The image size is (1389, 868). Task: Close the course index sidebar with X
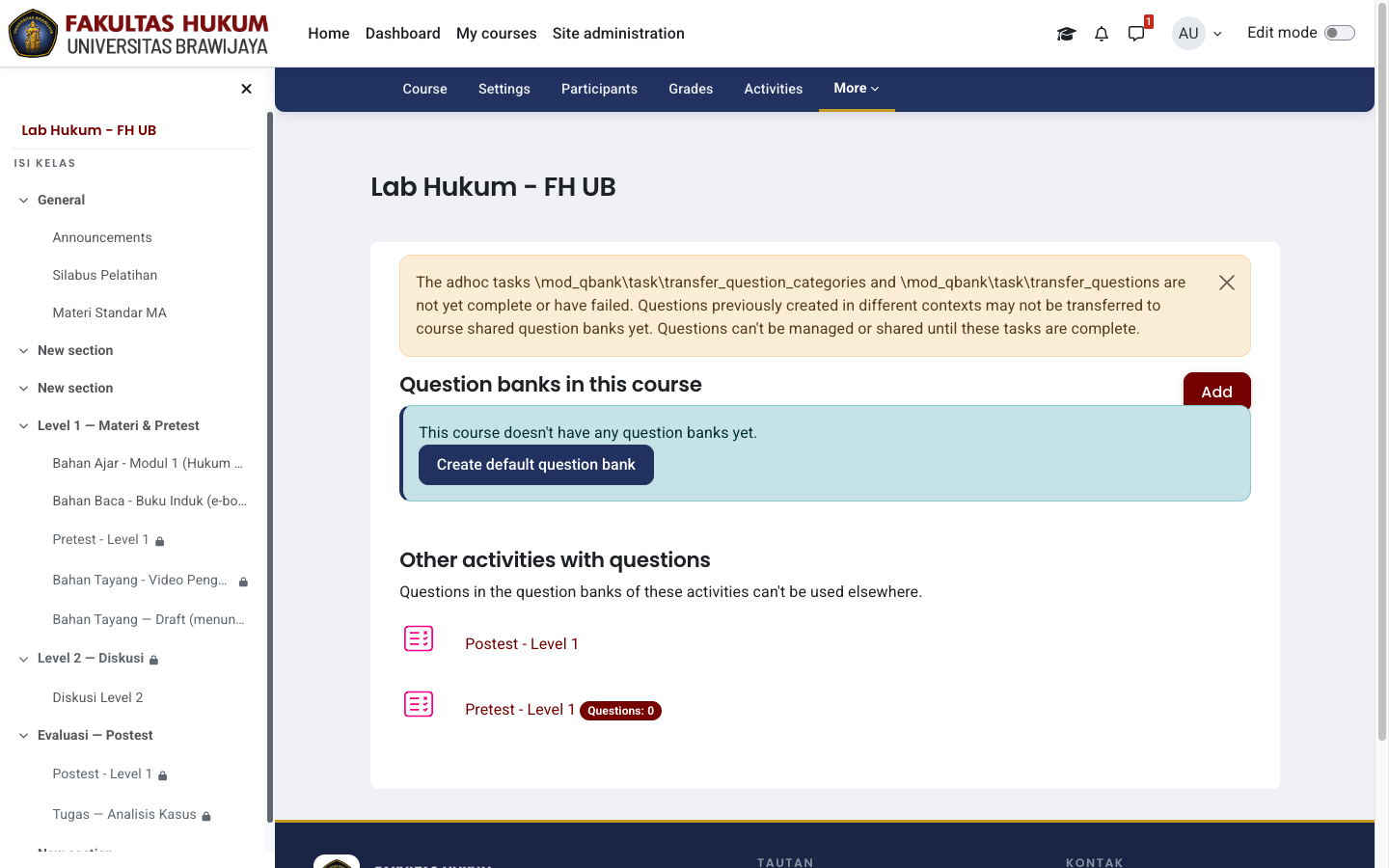point(246,89)
